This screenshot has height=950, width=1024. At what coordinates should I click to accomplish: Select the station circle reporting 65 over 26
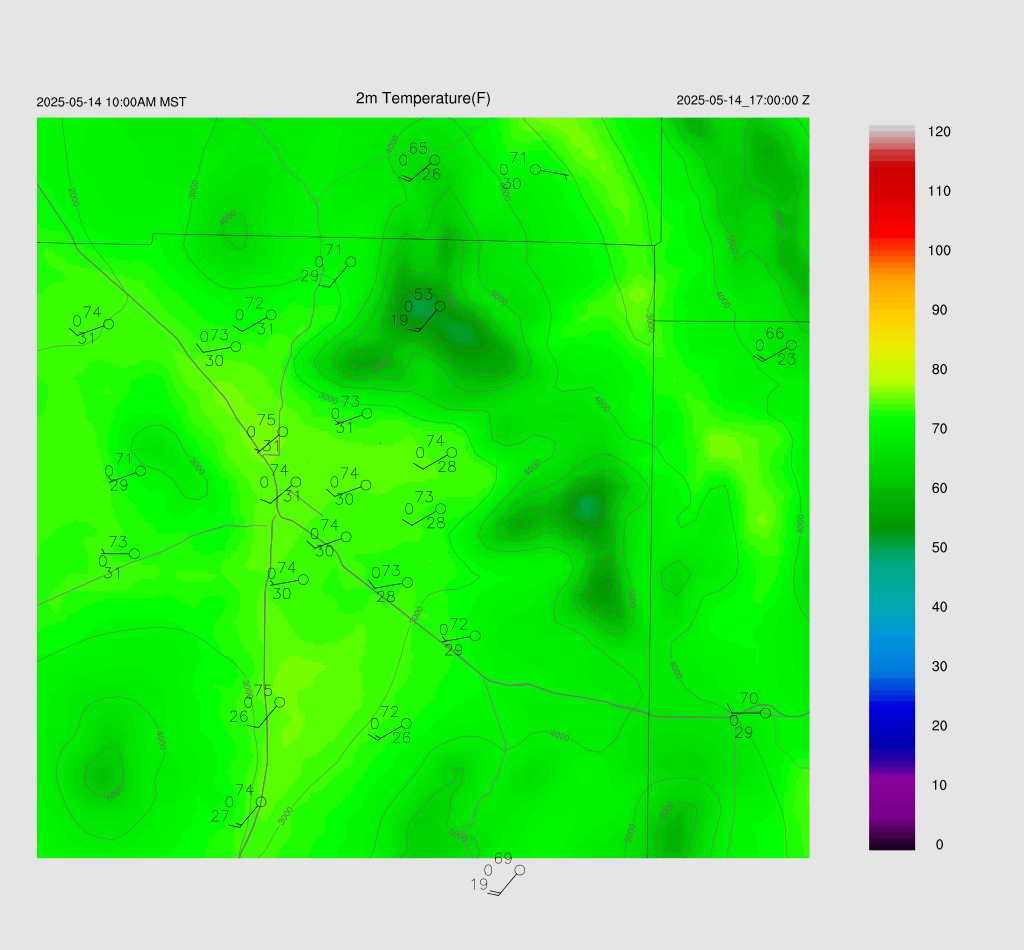[434, 160]
